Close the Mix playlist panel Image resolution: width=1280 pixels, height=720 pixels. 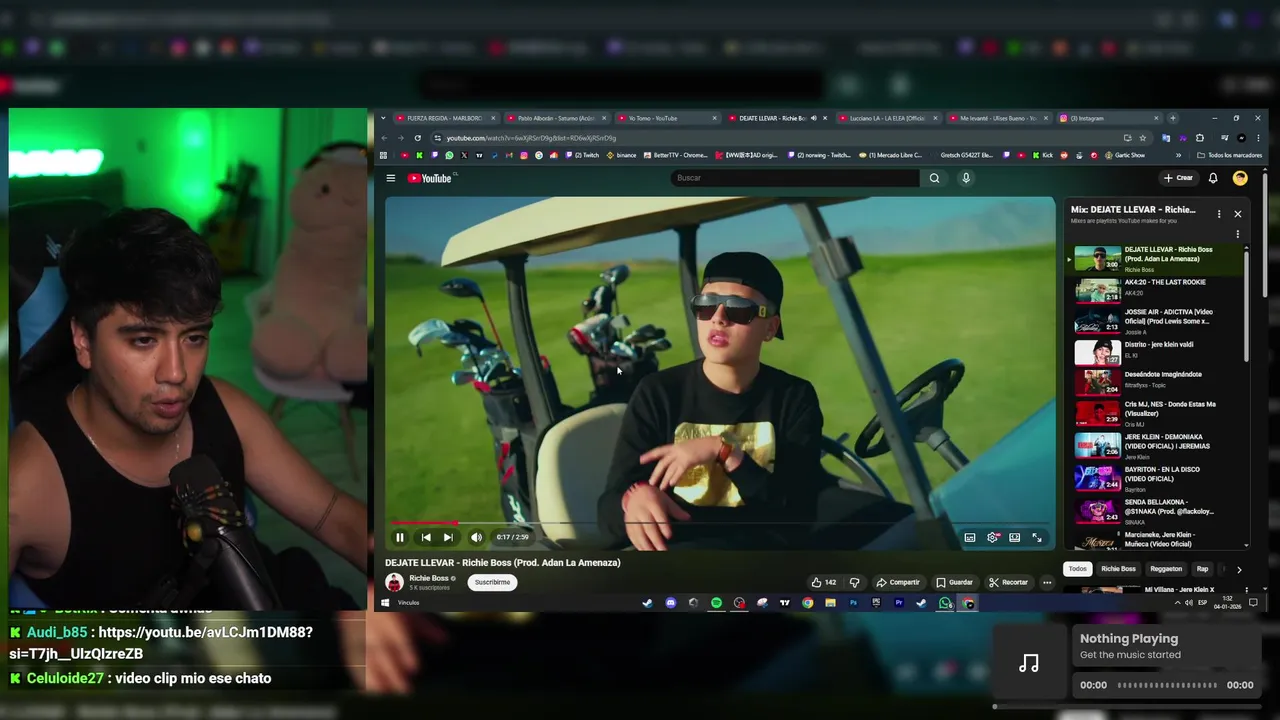(1237, 214)
